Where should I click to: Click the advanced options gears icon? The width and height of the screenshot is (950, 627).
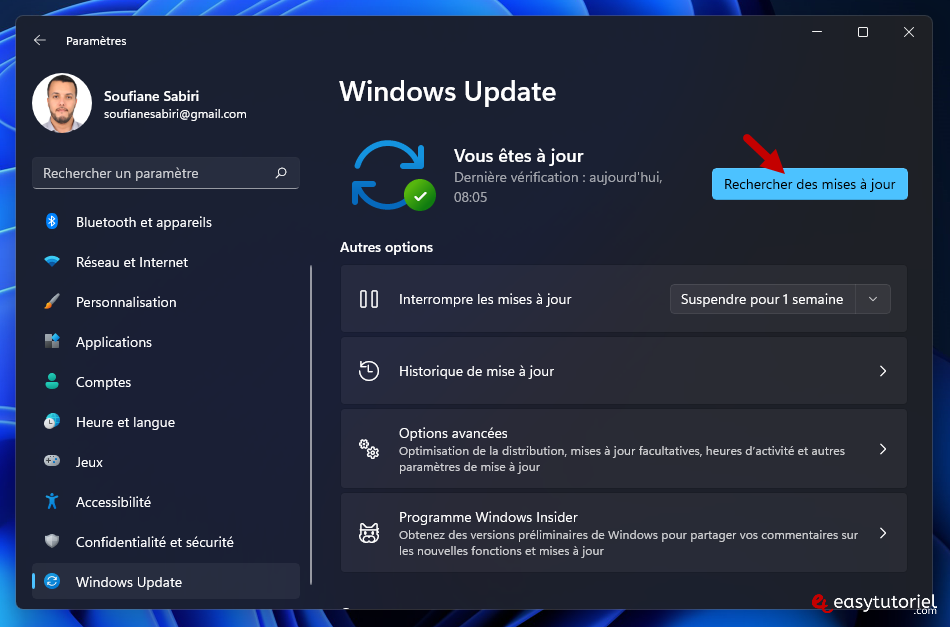(x=369, y=449)
